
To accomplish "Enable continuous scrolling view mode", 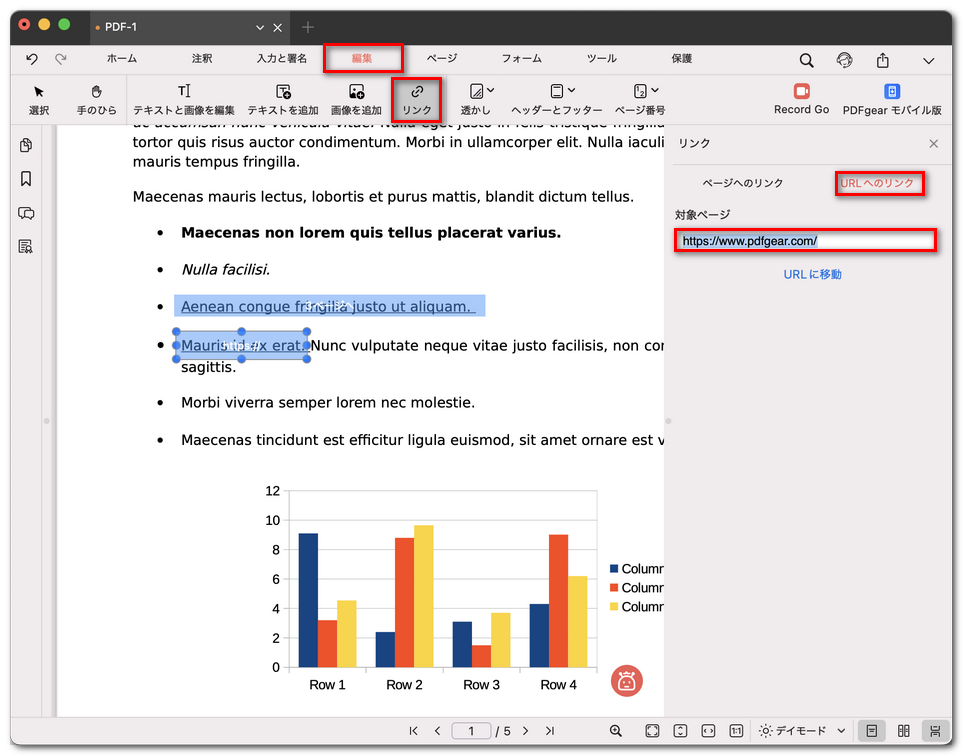I will point(936,731).
